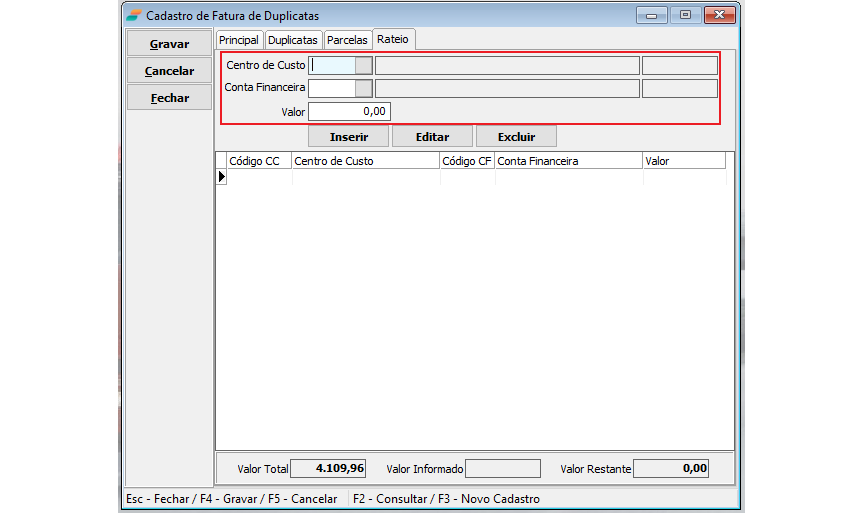This screenshot has height=513, width=862.
Task: Sort by Centro de Custo column header
Action: pyautogui.click(x=365, y=160)
